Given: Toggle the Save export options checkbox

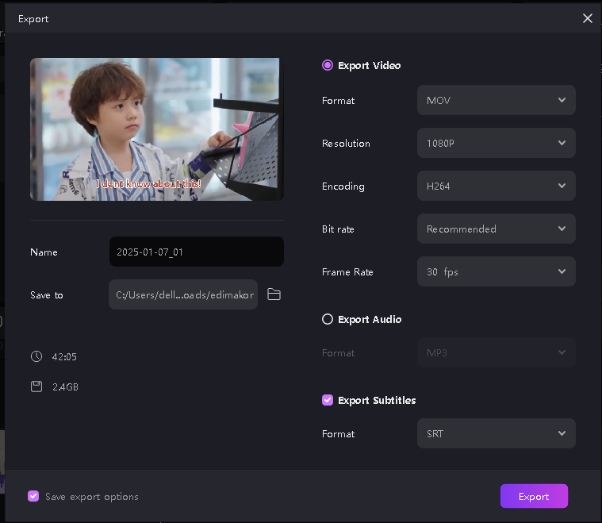Looking at the screenshot, I should click(34, 496).
